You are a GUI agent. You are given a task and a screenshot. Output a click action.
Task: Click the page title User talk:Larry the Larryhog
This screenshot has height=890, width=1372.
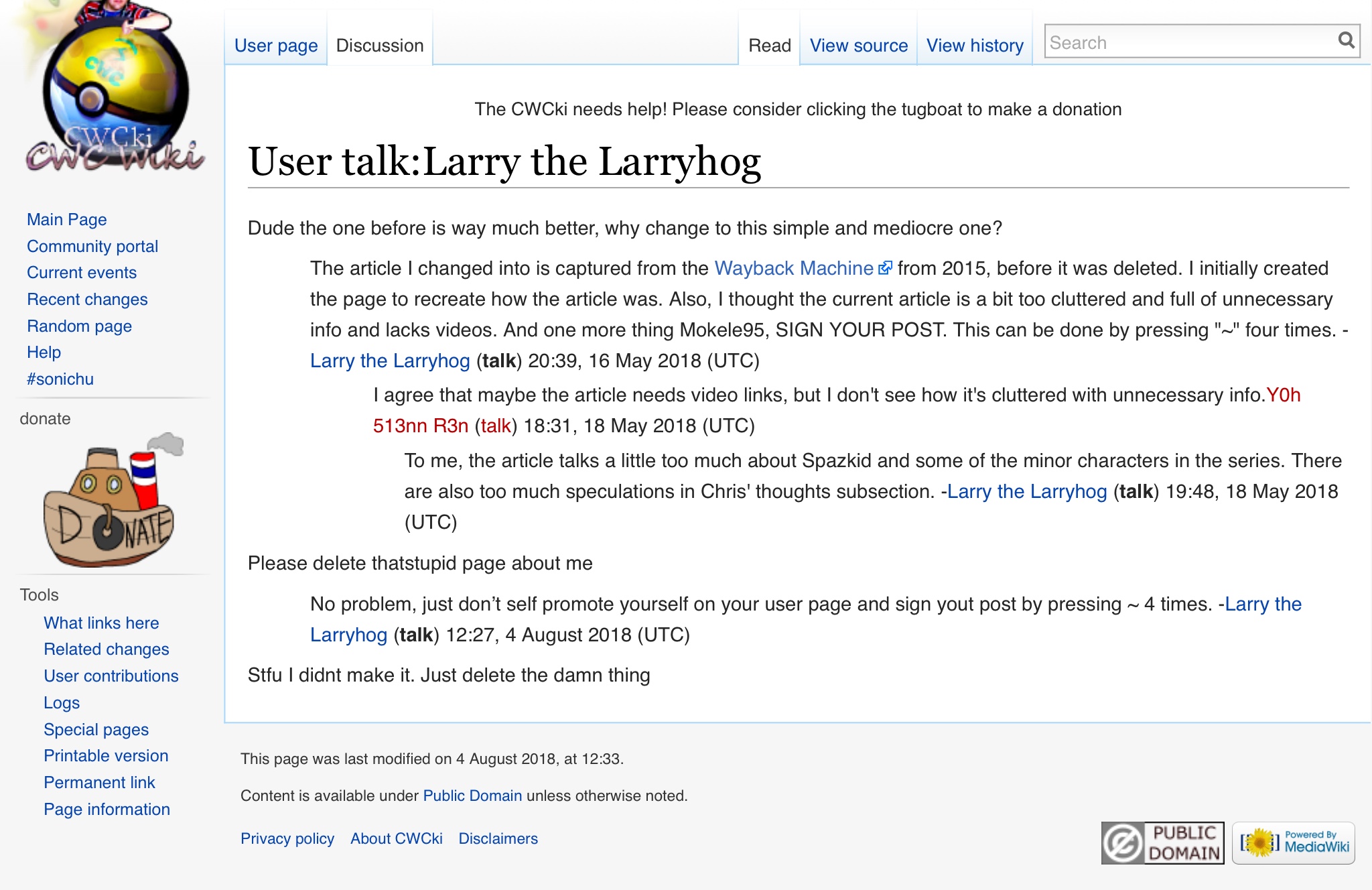504,162
